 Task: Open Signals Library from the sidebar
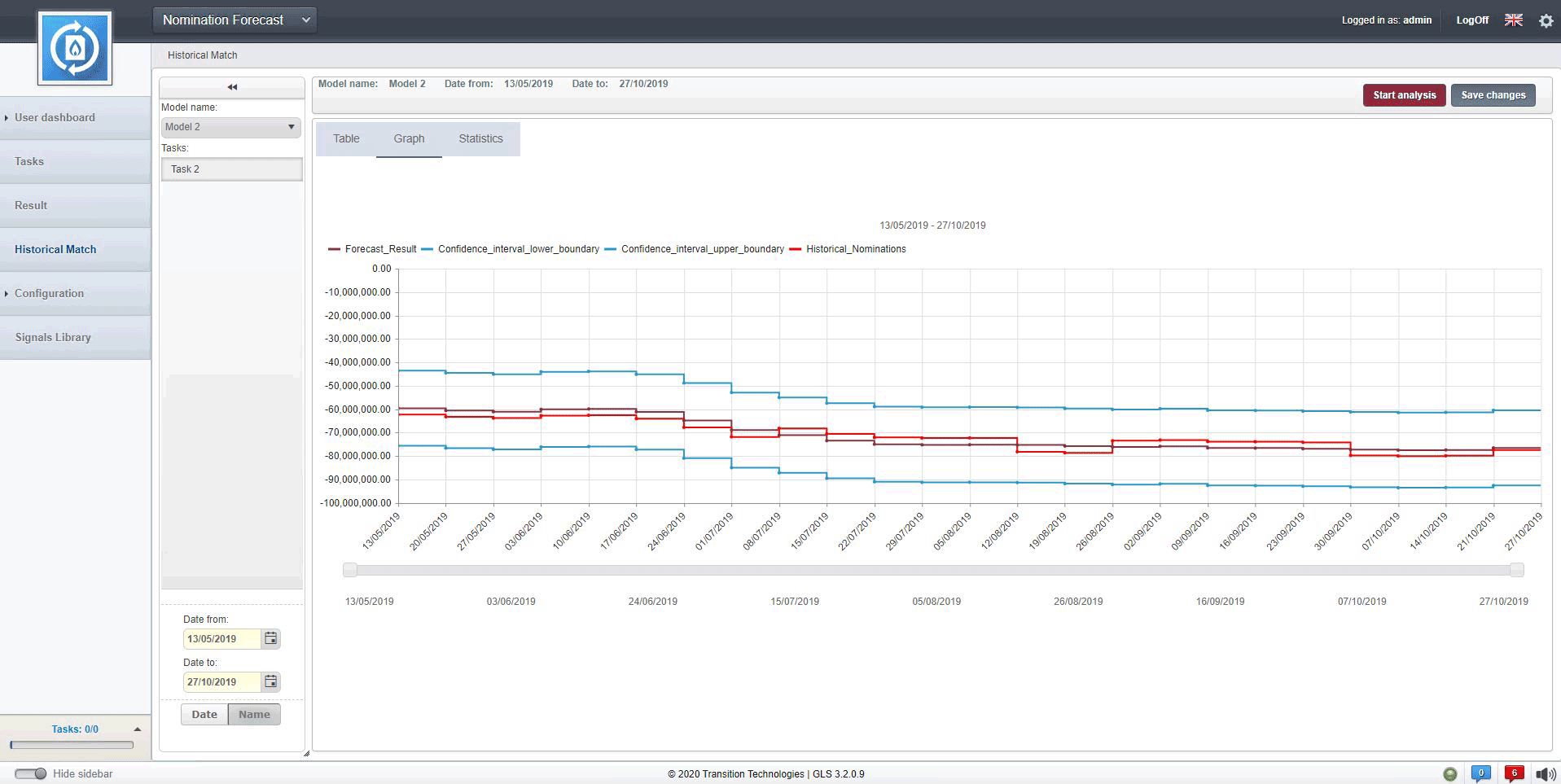[x=53, y=338]
